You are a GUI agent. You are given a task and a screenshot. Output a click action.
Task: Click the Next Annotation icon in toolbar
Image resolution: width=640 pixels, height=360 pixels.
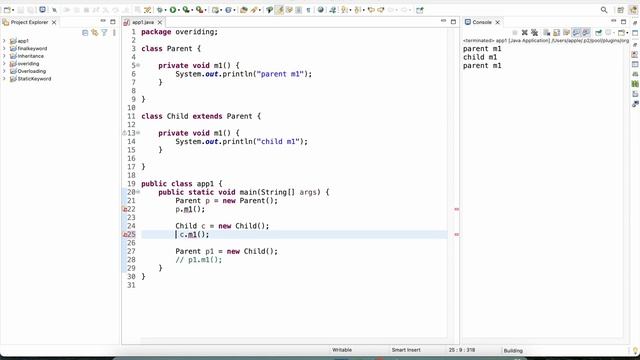click(345, 10)
